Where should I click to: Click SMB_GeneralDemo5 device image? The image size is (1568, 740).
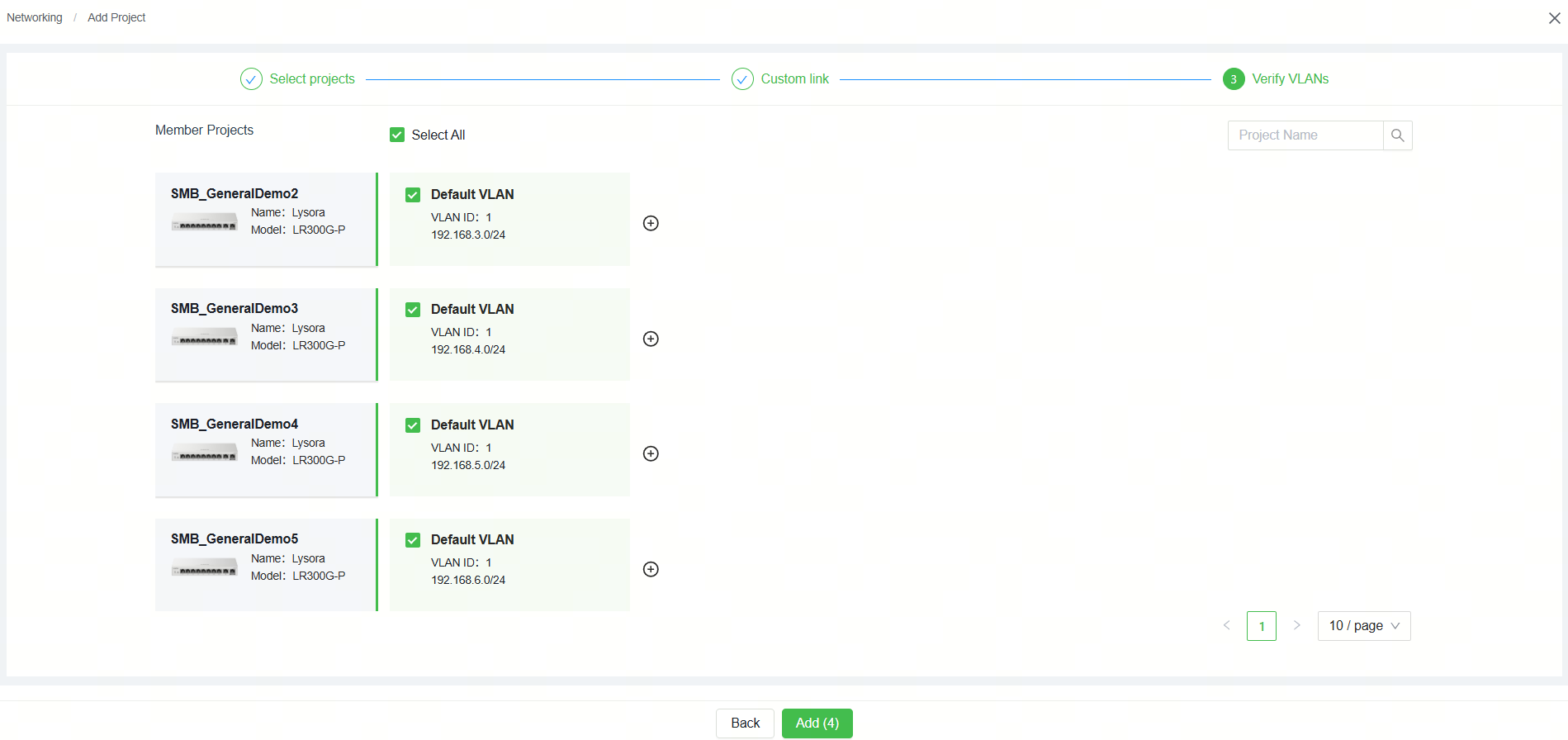point(204,567)
